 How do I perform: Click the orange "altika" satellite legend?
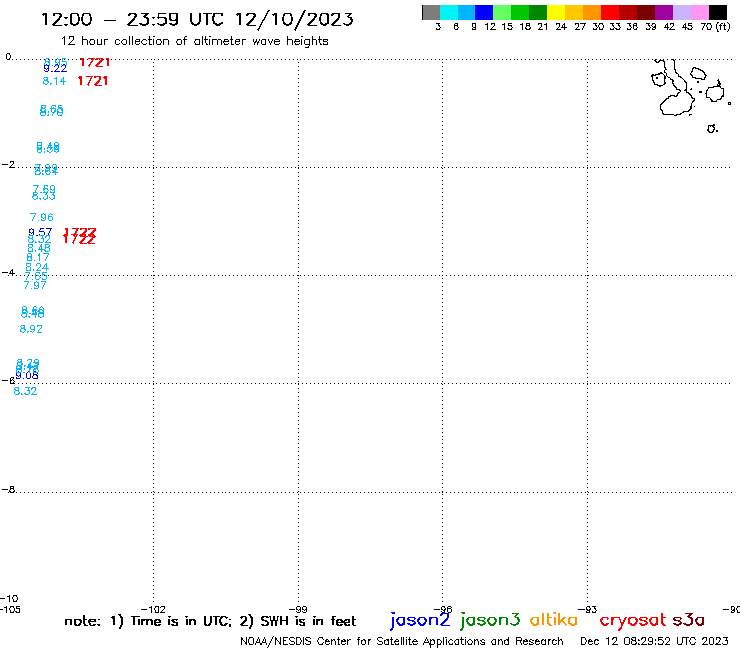(554, 620)
